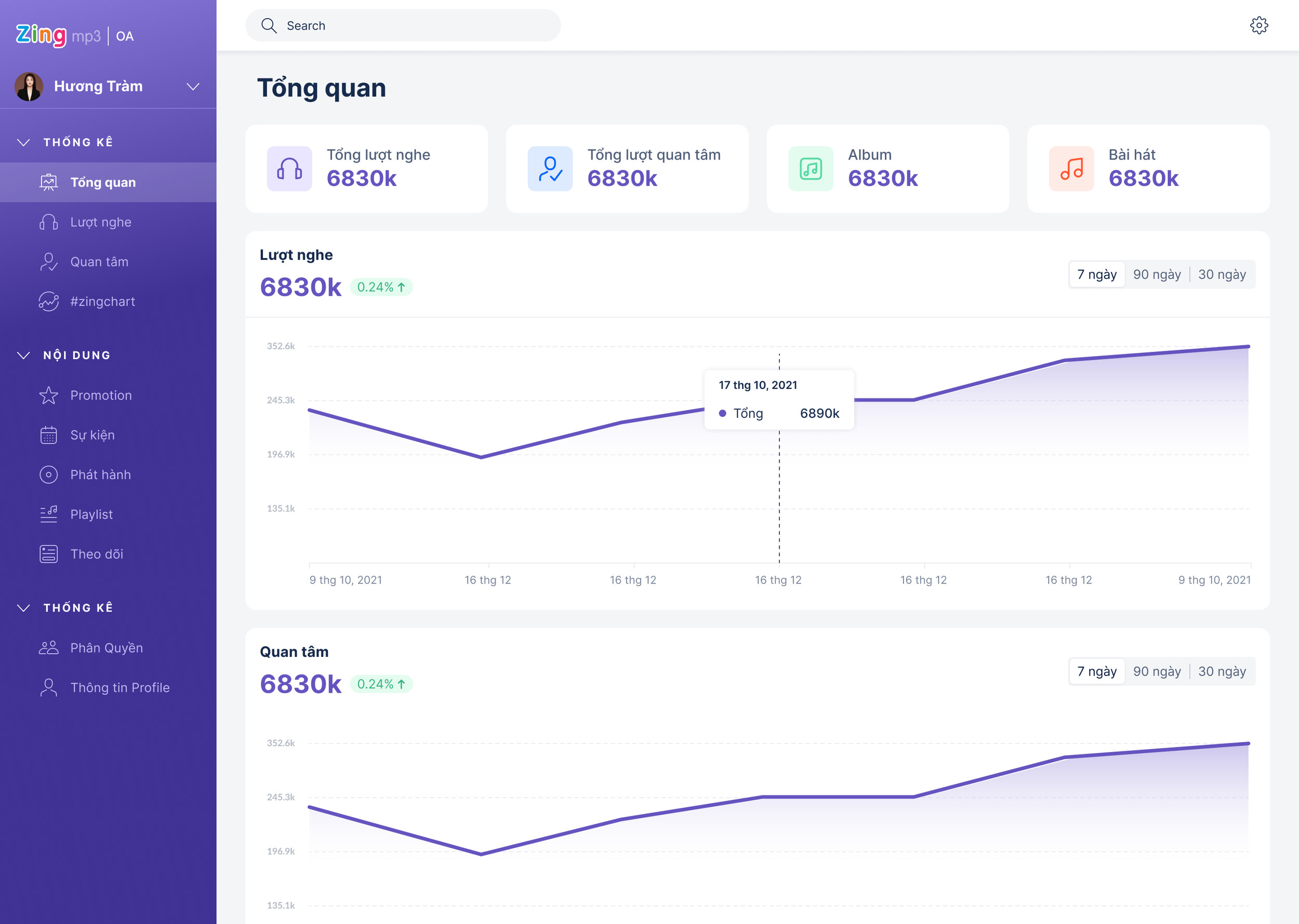The height and width of the screenshot is (924, 1299).
Task: Click the Album music-note card icon
Action: pyautogui.click(x=811, y=169)
